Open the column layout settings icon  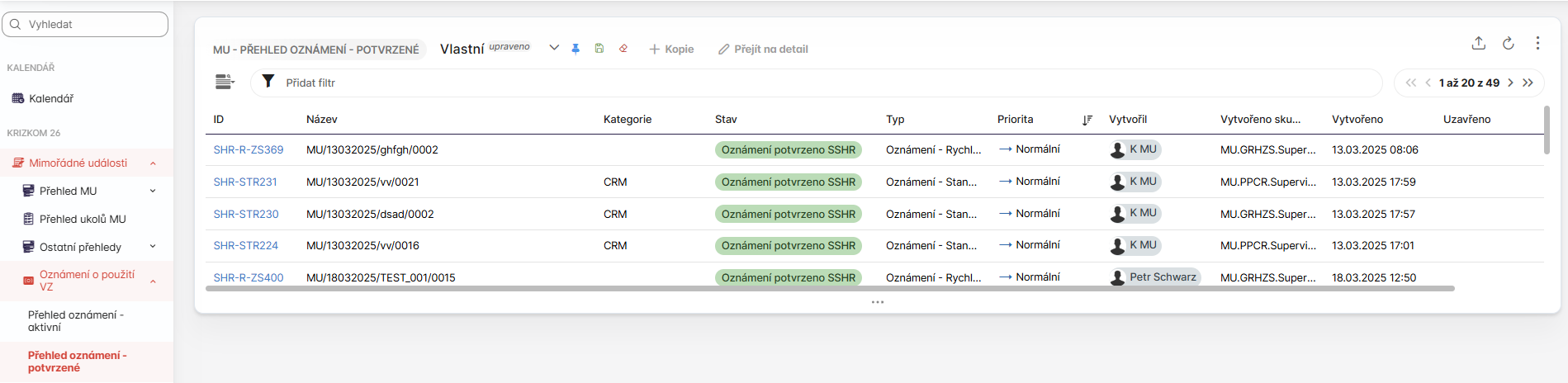pyautogui.click(x=225, y=82)
